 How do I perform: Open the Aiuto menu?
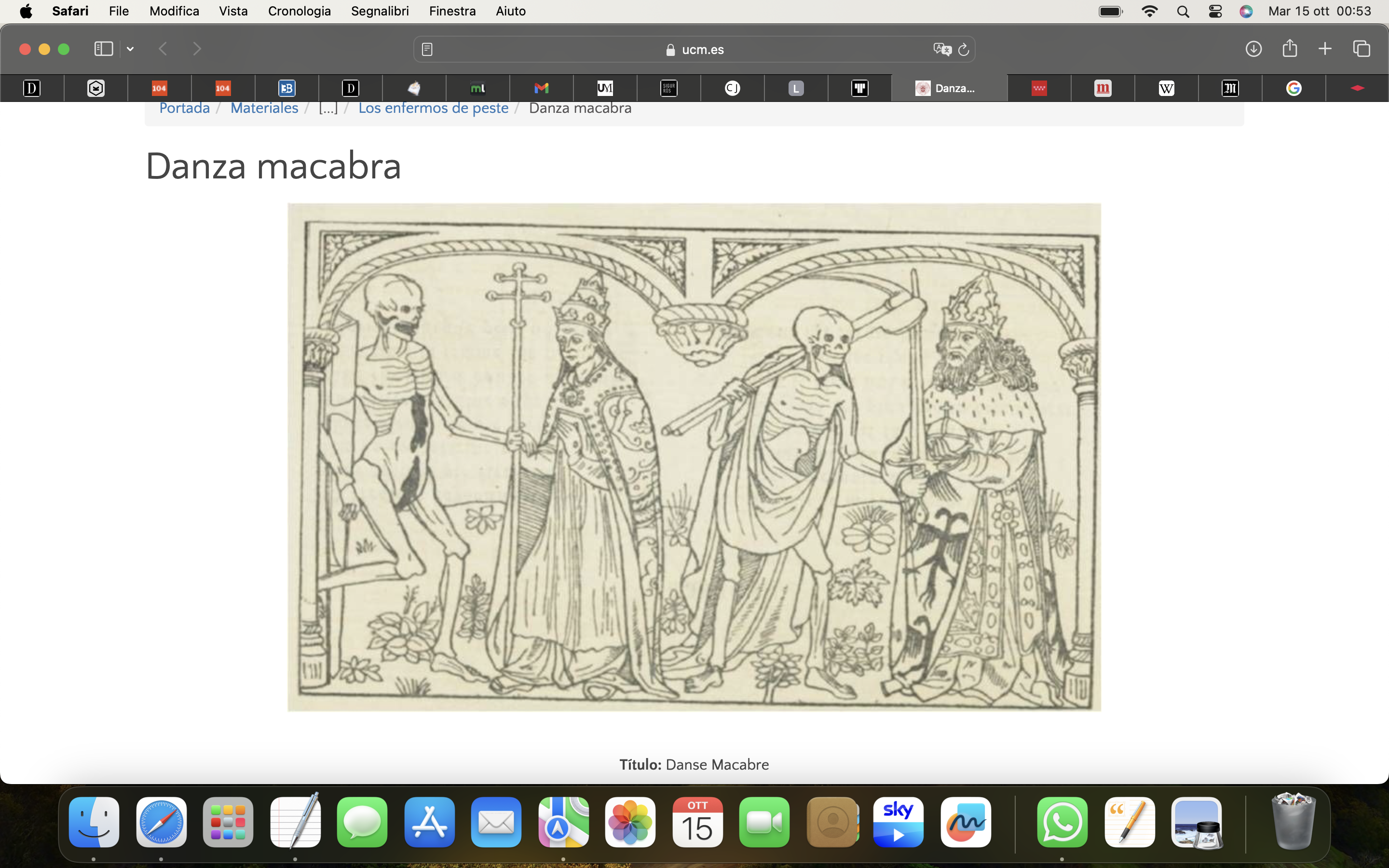coord(510,11)
